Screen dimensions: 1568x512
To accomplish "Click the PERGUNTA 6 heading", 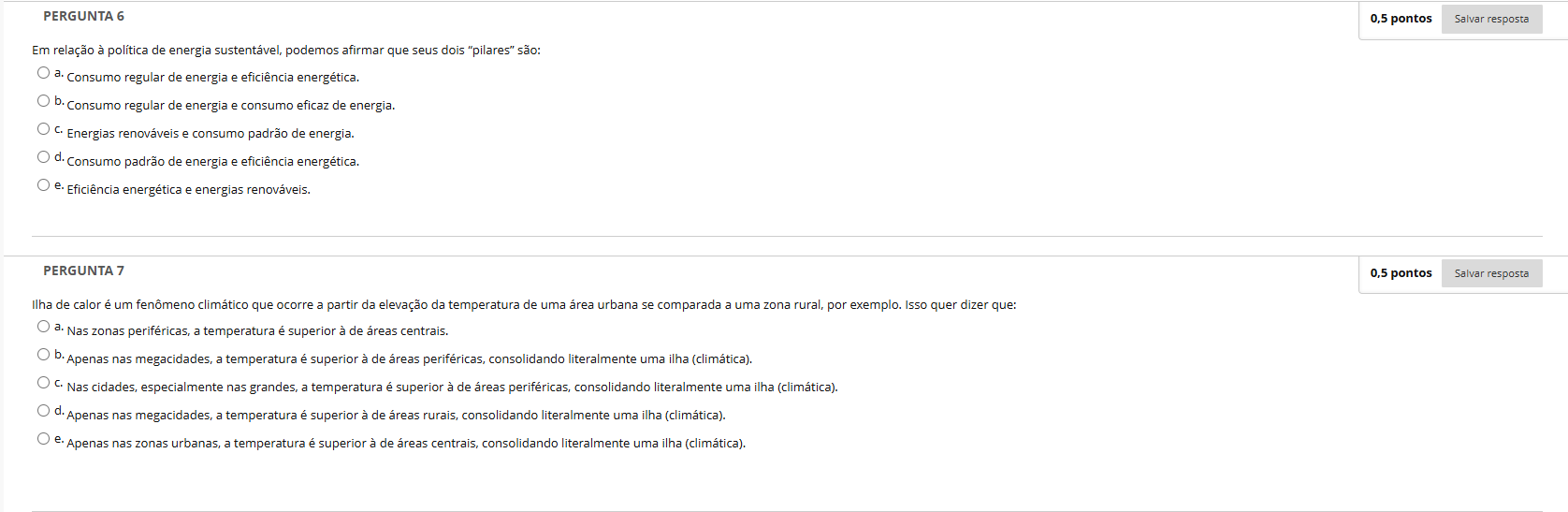I will tap(83, 16).
